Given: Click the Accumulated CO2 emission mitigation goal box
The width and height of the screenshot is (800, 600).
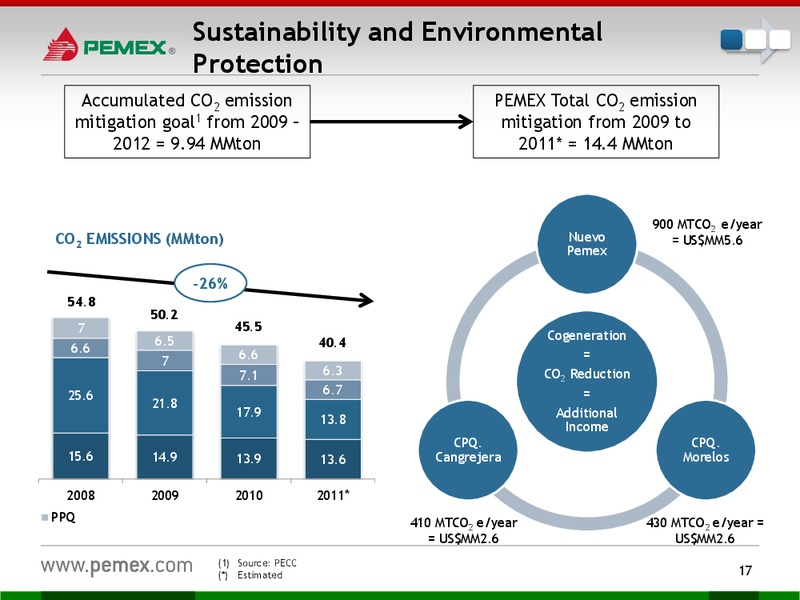Looking at the screenshot, I should pyautogui.click(x=187, y=121).
